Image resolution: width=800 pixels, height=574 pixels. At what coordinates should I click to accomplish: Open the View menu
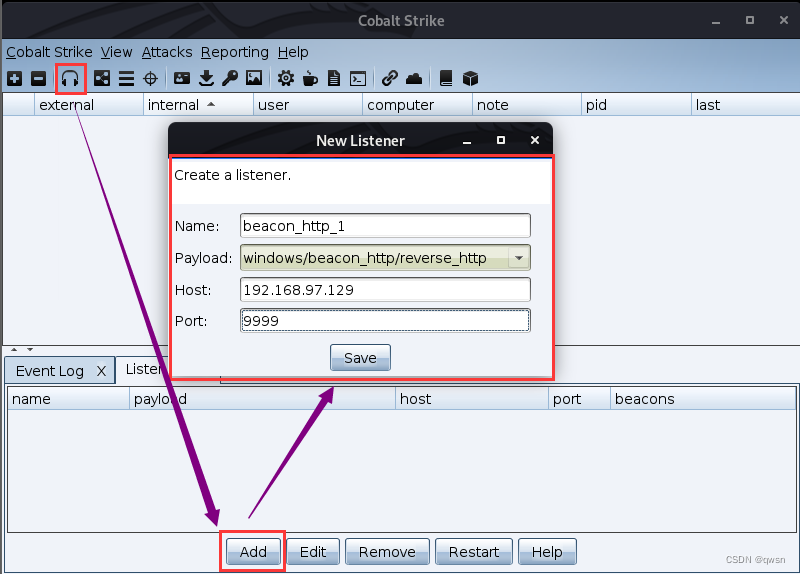click(x=116, y=52)
